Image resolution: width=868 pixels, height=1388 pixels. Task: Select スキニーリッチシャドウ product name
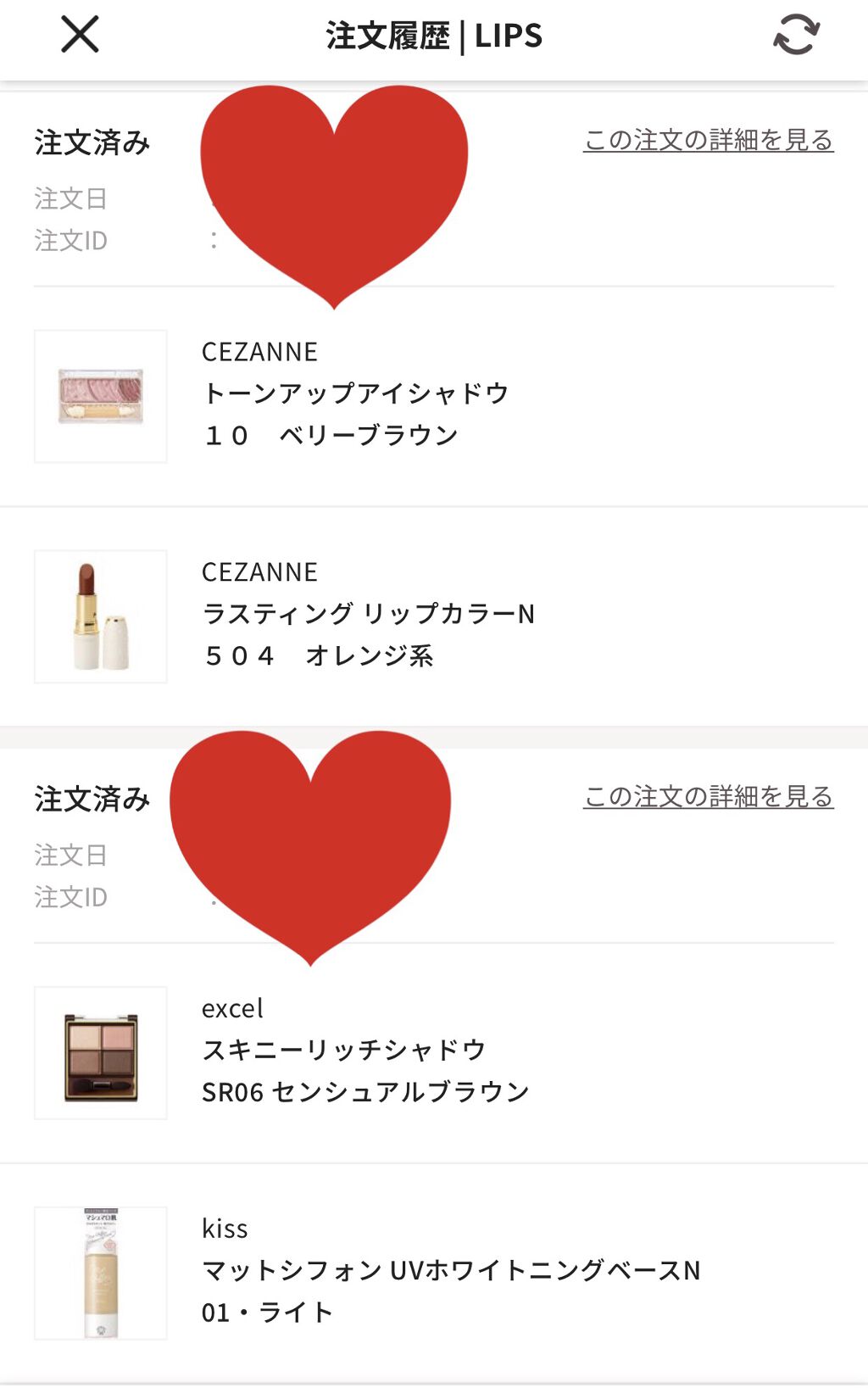point(344,1050)
